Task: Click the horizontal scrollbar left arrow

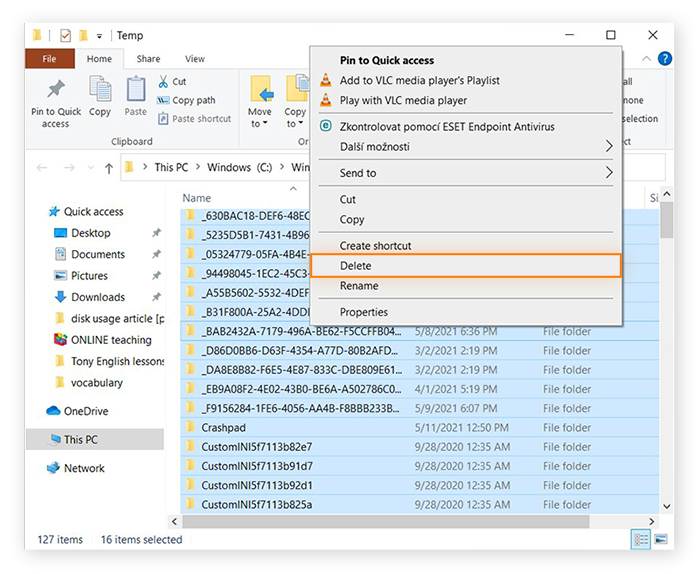Action: (175, 521)
